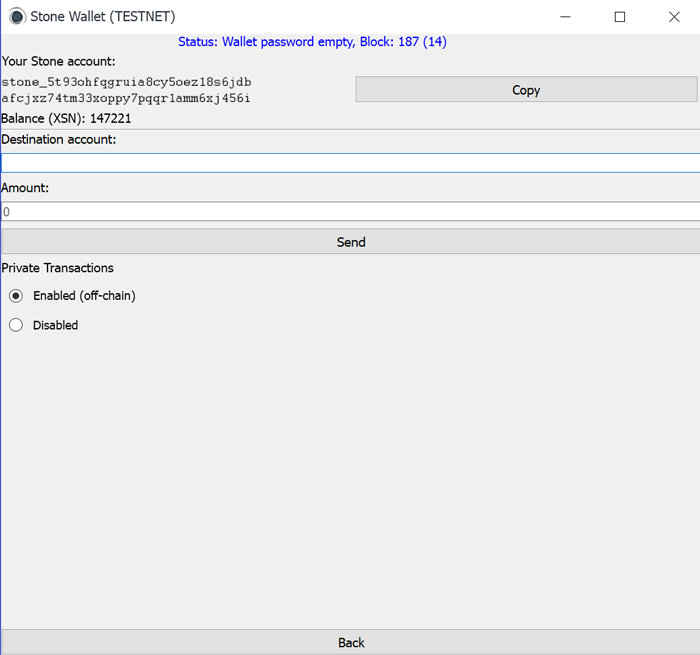Click the Destination account input field
The height and width of the screenshot is (655, 700).
[350, 163]
